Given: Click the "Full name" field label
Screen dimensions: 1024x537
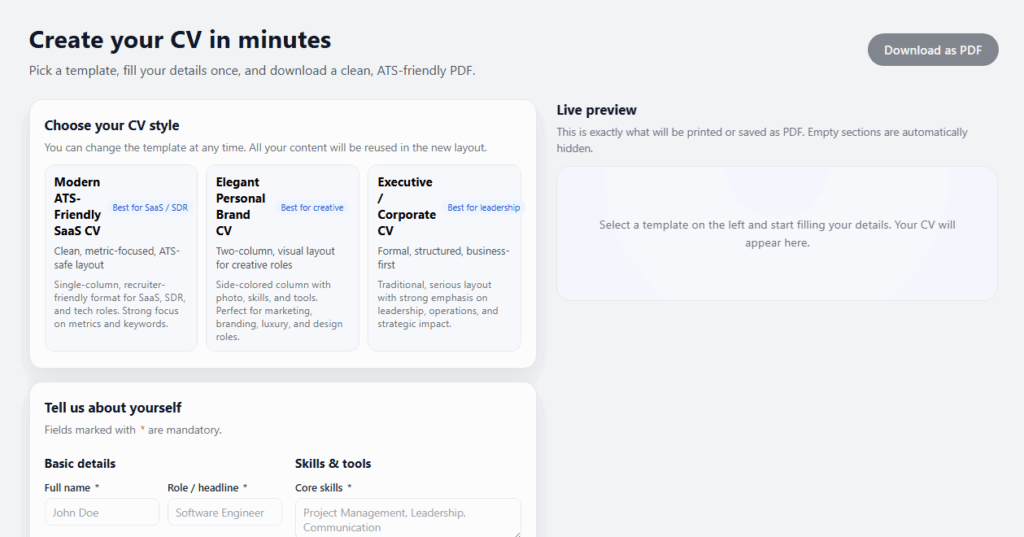Looking at the screenshot, I should [x=68, y=488].
